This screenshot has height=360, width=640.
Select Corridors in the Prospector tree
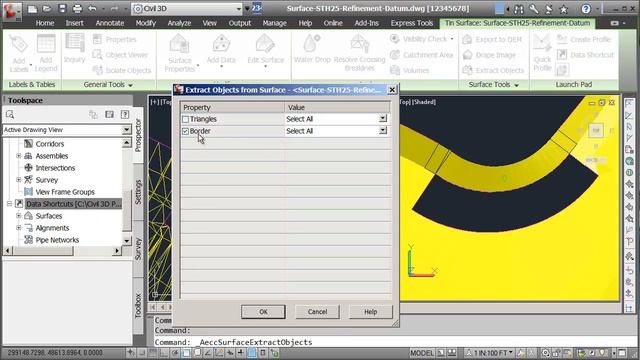click(49, 144)
